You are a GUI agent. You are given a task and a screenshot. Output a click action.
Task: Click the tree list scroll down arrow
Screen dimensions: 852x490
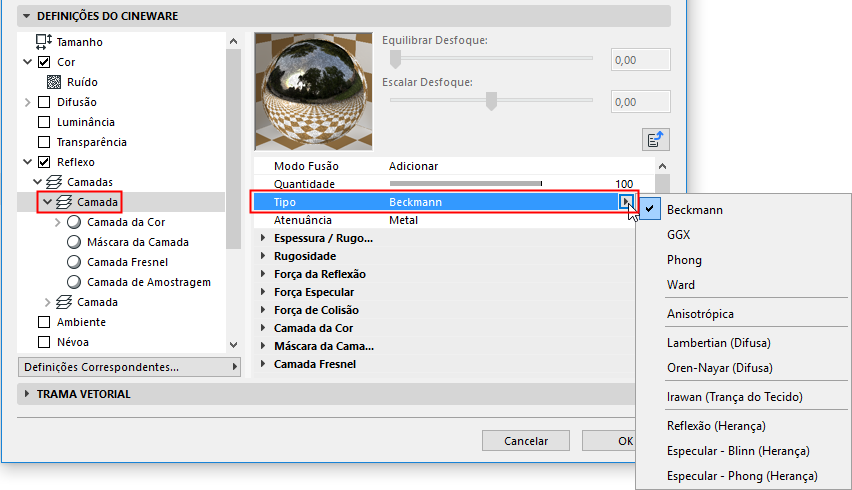coord(234,344)
